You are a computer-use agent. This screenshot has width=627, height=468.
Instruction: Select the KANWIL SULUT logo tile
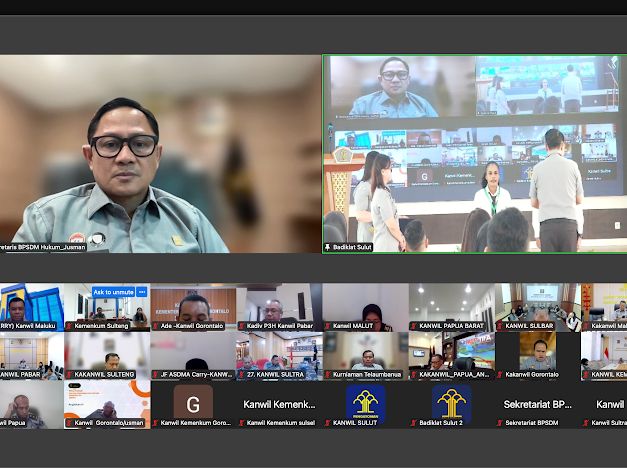tap(365, 404)
